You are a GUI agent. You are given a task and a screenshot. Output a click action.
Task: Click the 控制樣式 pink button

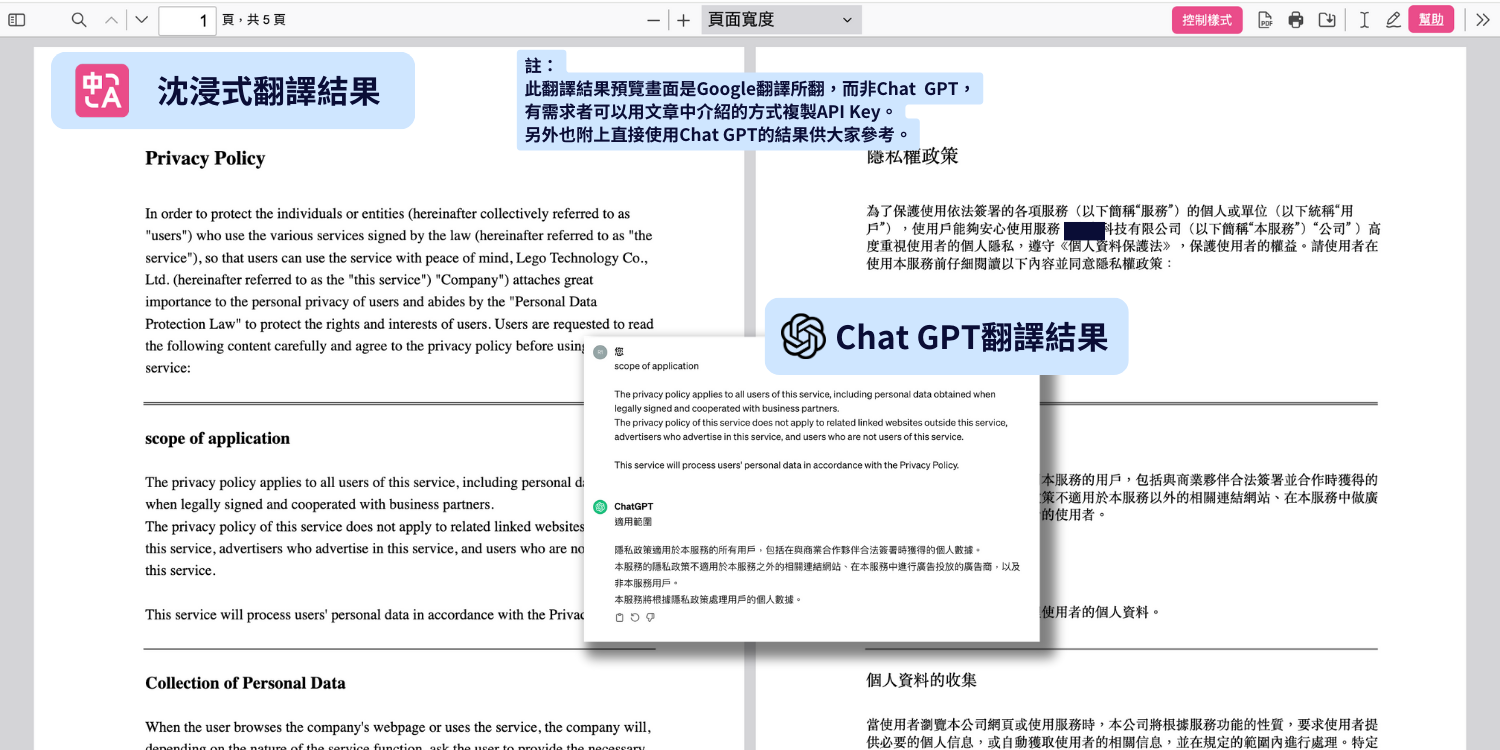1207,20
